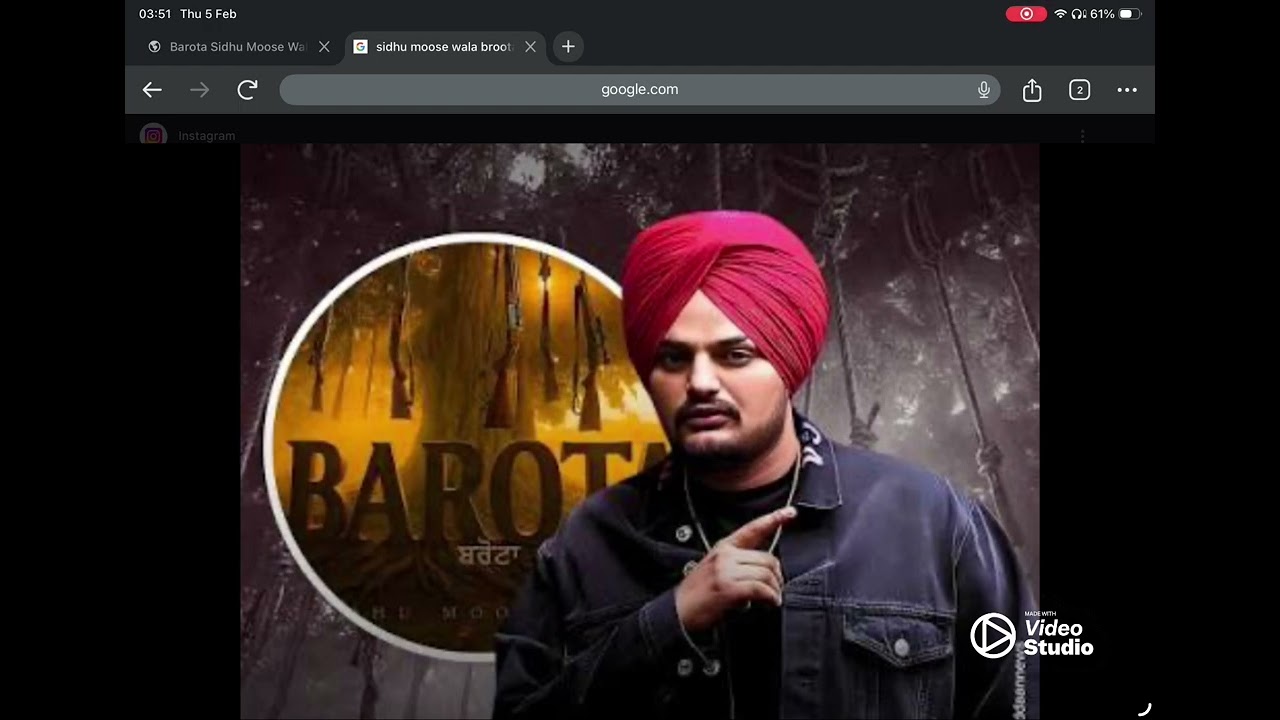Switch to the Barota Sidhu Moose Wala tab
Viewport: 1280px width, 720px height.
237,47
